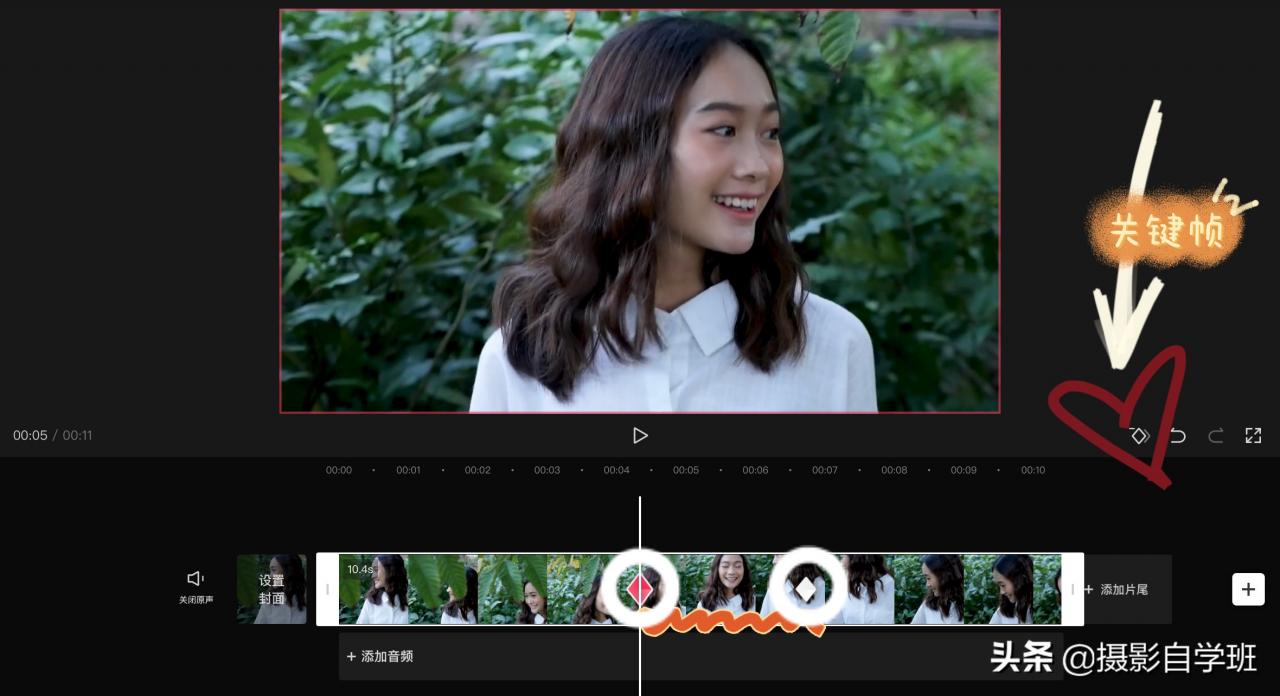Play the video preview
1280x696 pixels.
pyautogui.click(x=640, y=435)
